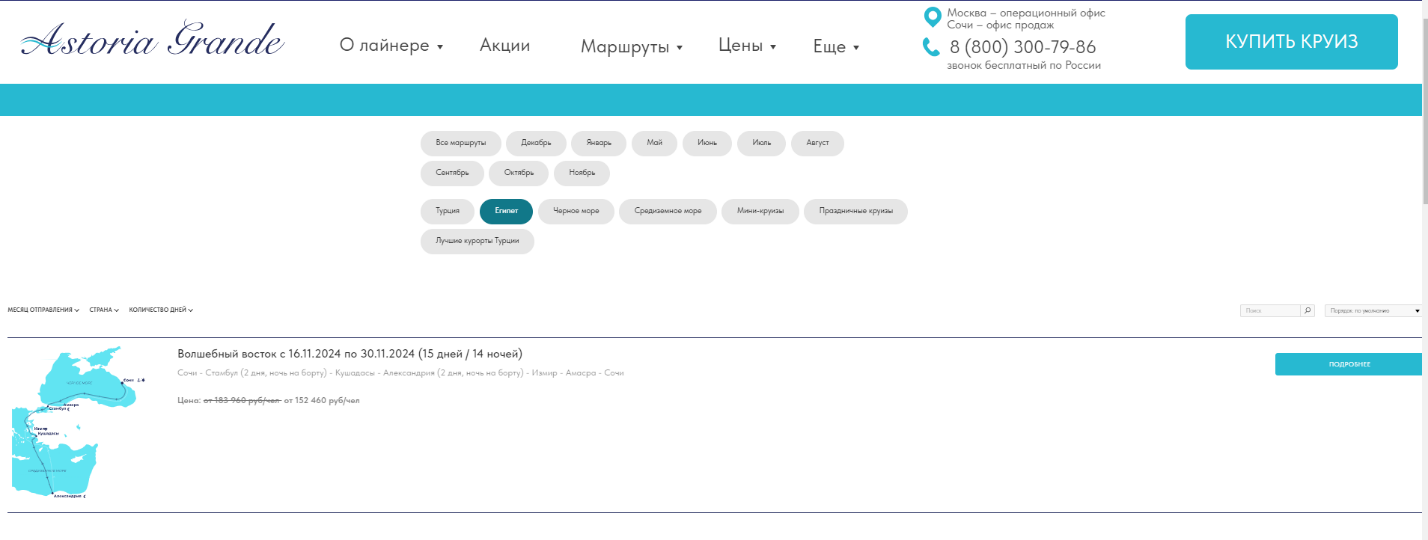Viewport: 1428px width, 540px height.
Task: Select the 'Все маршруты' filter chip
Action: click(x=461, y=143)
